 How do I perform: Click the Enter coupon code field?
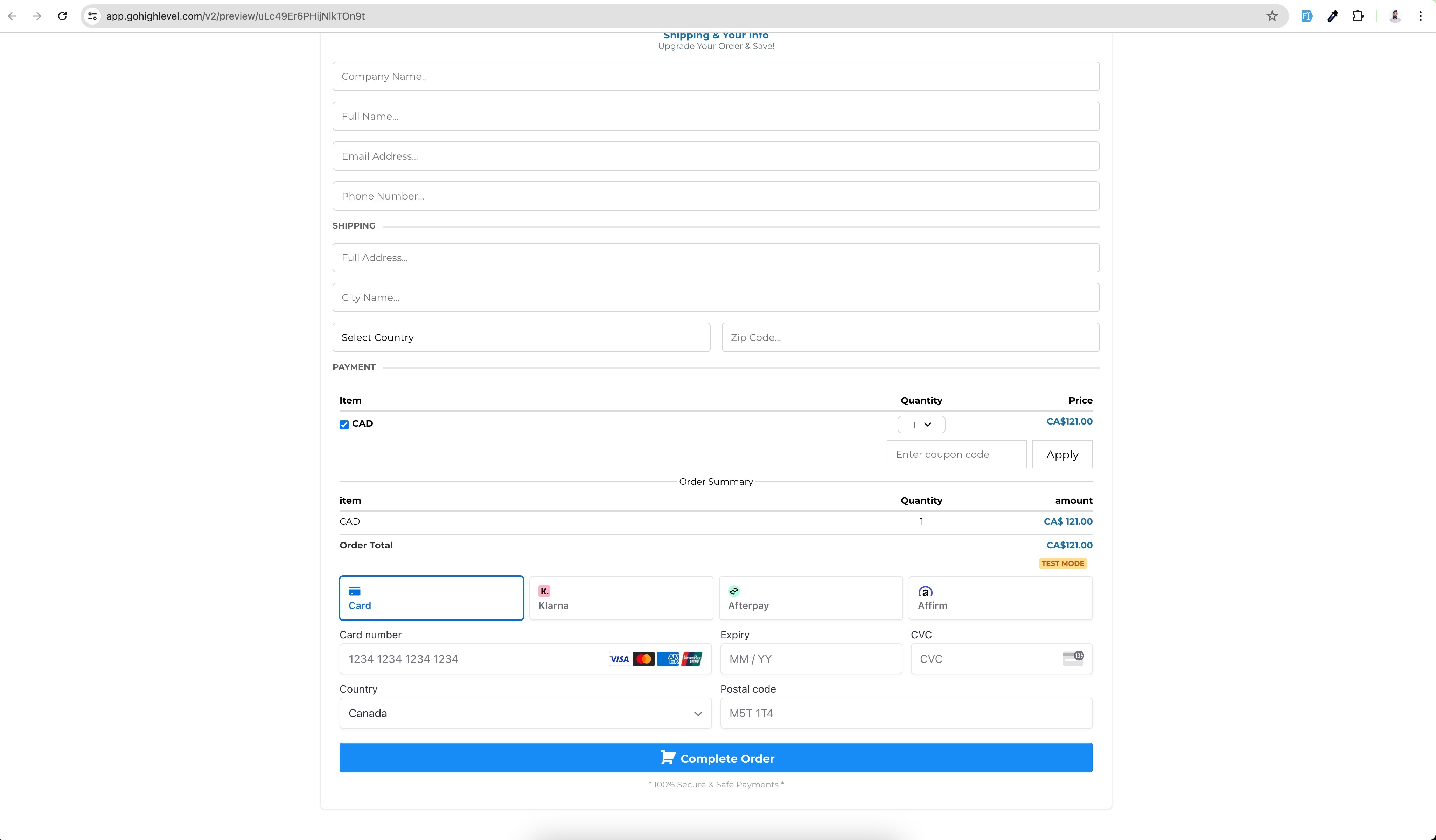[x=956, y=454]
